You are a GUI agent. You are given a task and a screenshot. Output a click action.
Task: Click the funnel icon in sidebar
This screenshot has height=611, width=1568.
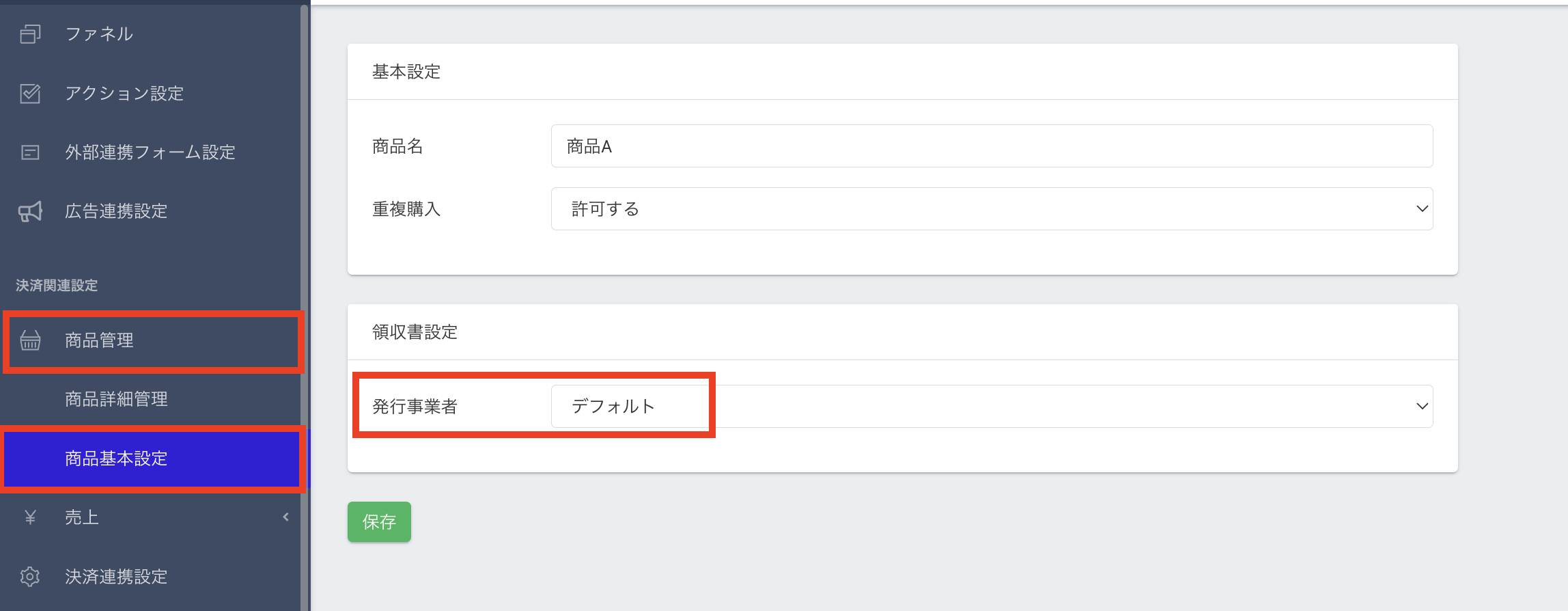coord(30,33)
